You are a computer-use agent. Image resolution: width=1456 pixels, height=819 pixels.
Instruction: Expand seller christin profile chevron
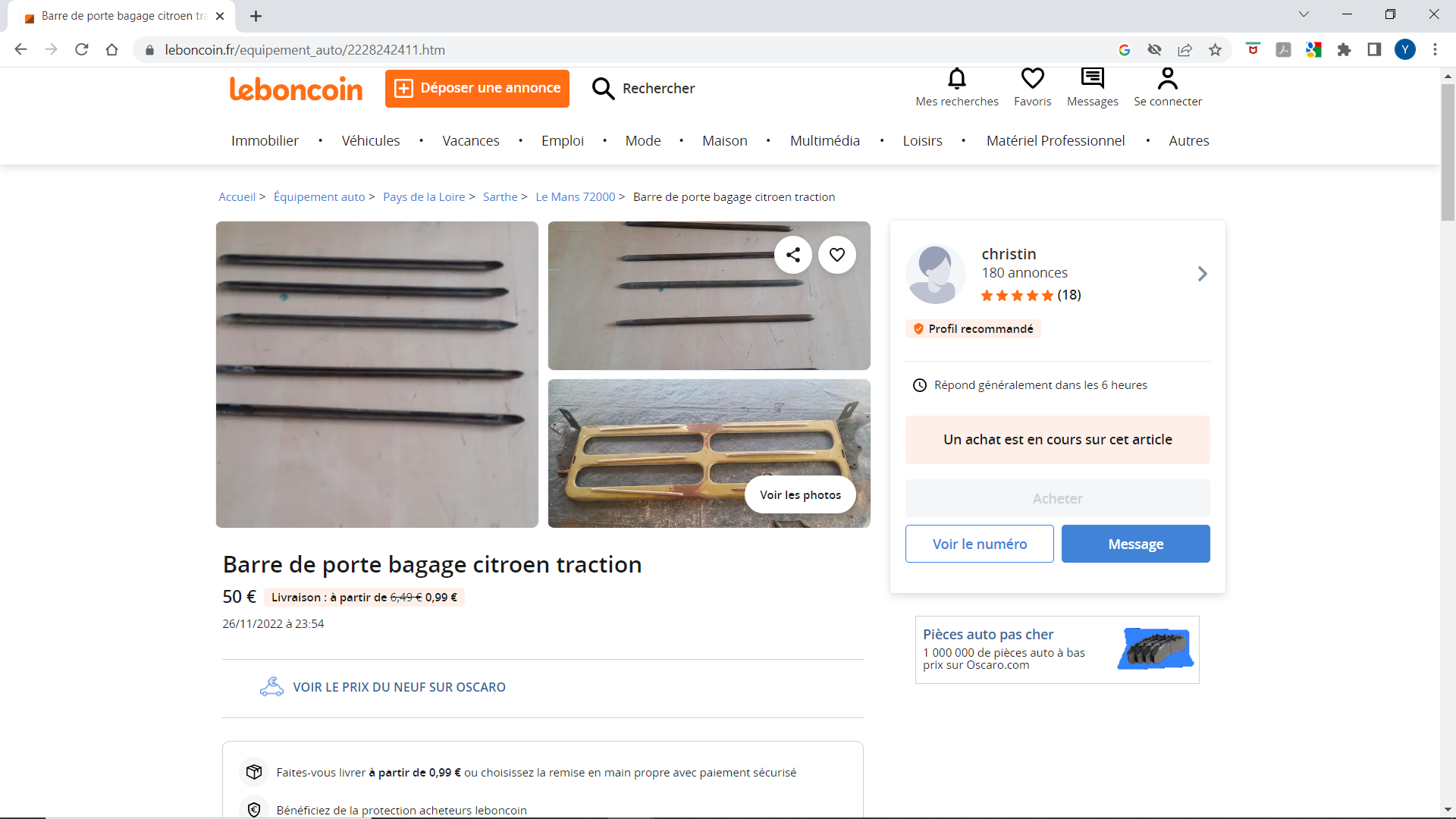click(1202, 274)
